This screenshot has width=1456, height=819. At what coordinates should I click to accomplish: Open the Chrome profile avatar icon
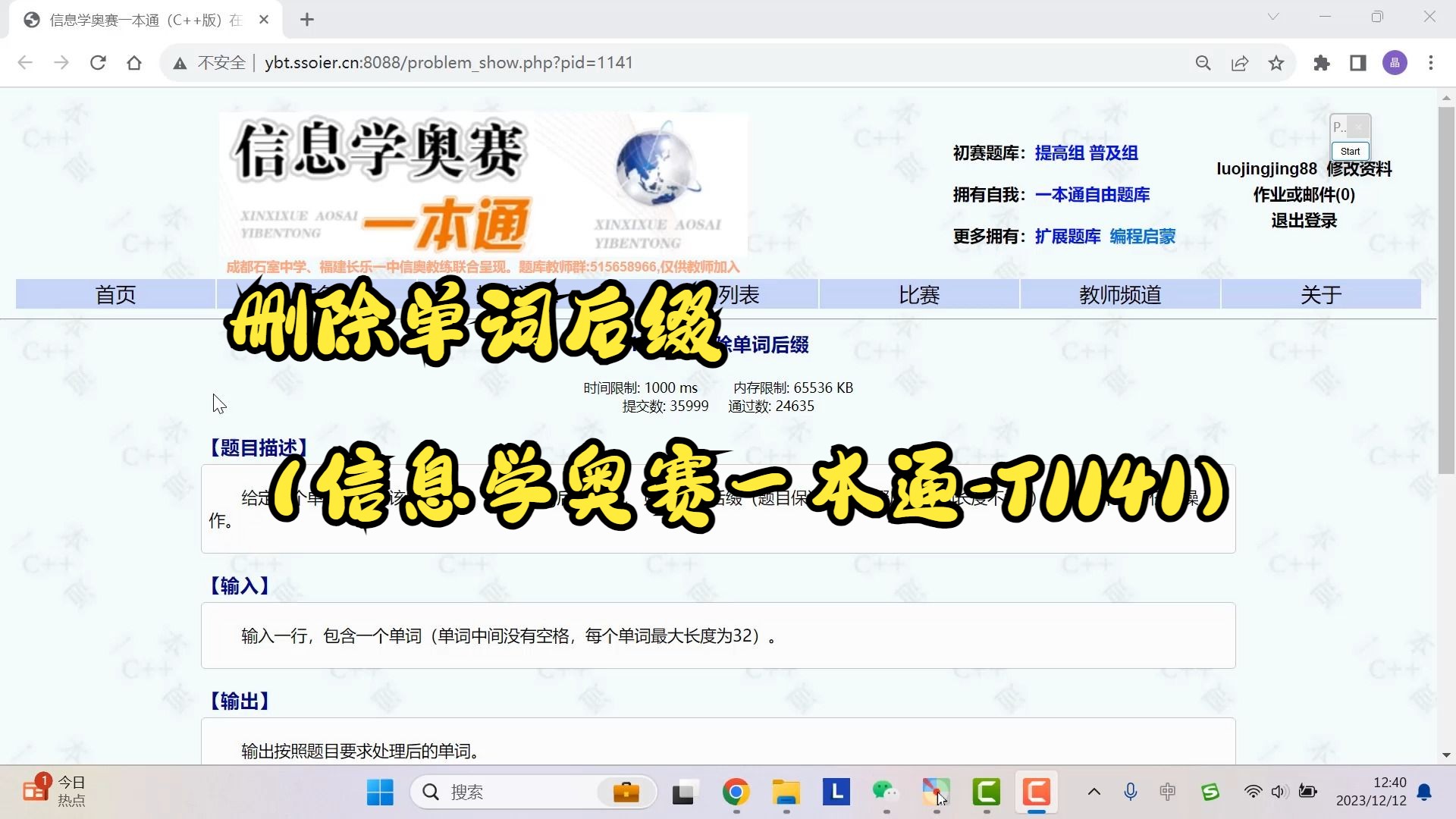tap(1395, 63)
